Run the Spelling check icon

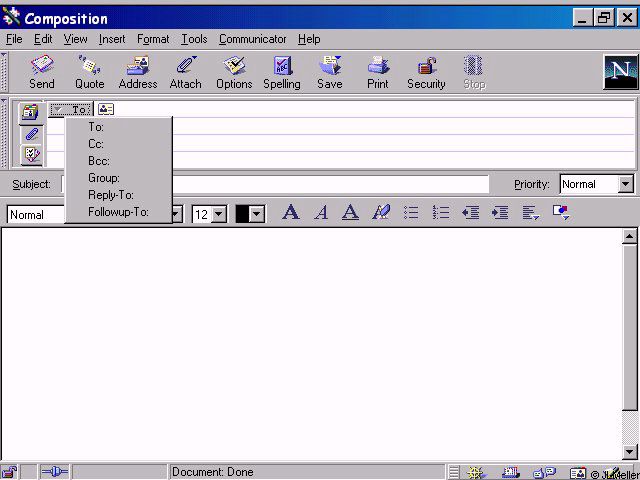282,72
